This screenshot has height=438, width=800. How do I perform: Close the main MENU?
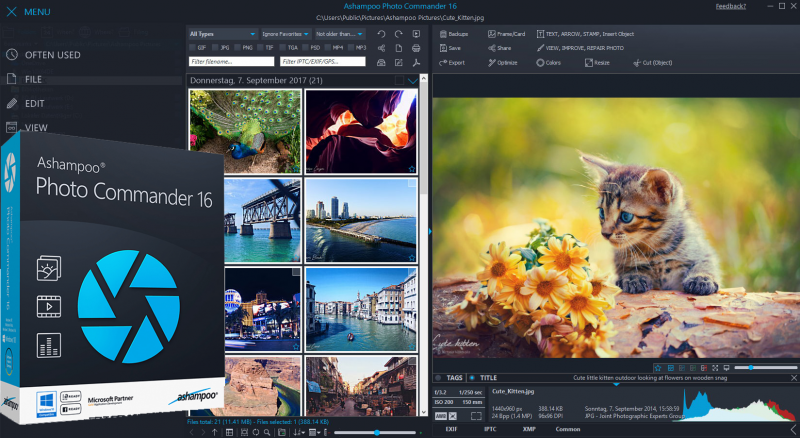[12, 12]
